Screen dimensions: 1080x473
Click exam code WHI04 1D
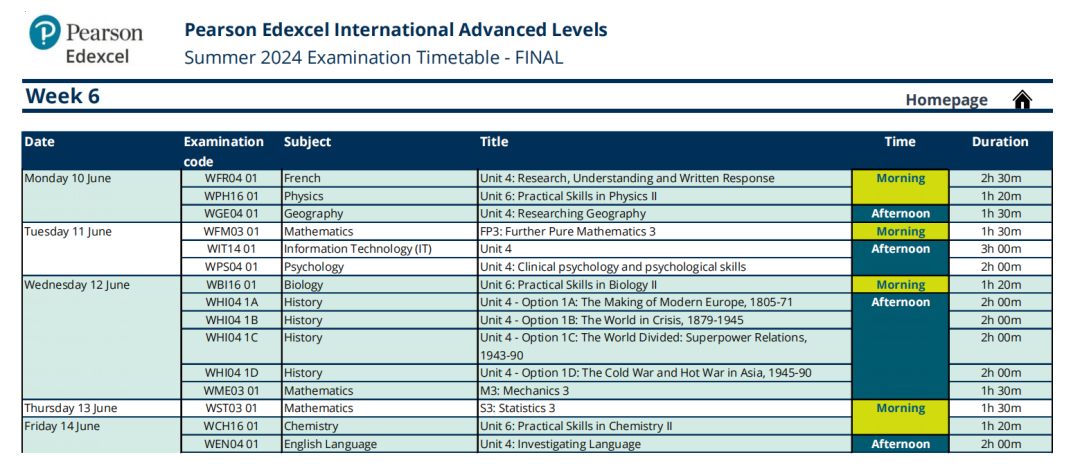pos(231,373)
